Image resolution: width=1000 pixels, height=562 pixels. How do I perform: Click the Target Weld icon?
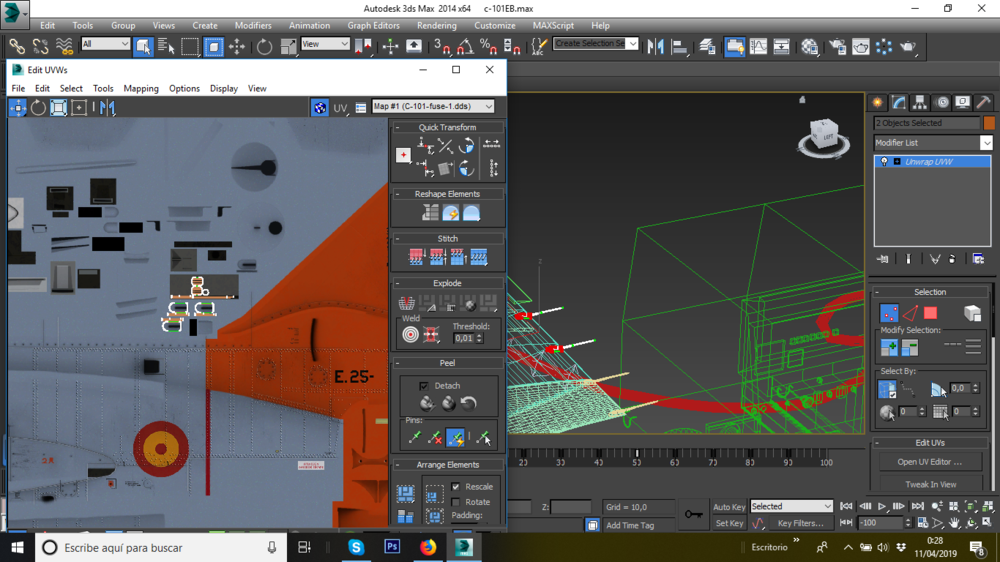(x=411, y=335)
